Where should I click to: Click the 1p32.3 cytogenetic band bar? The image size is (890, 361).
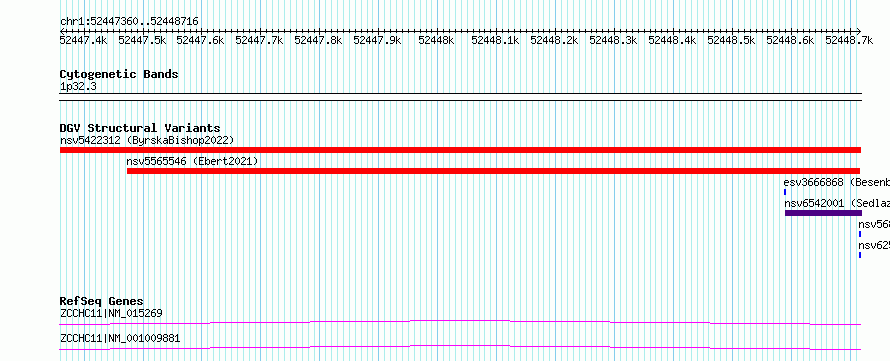(x=460, y=97)
